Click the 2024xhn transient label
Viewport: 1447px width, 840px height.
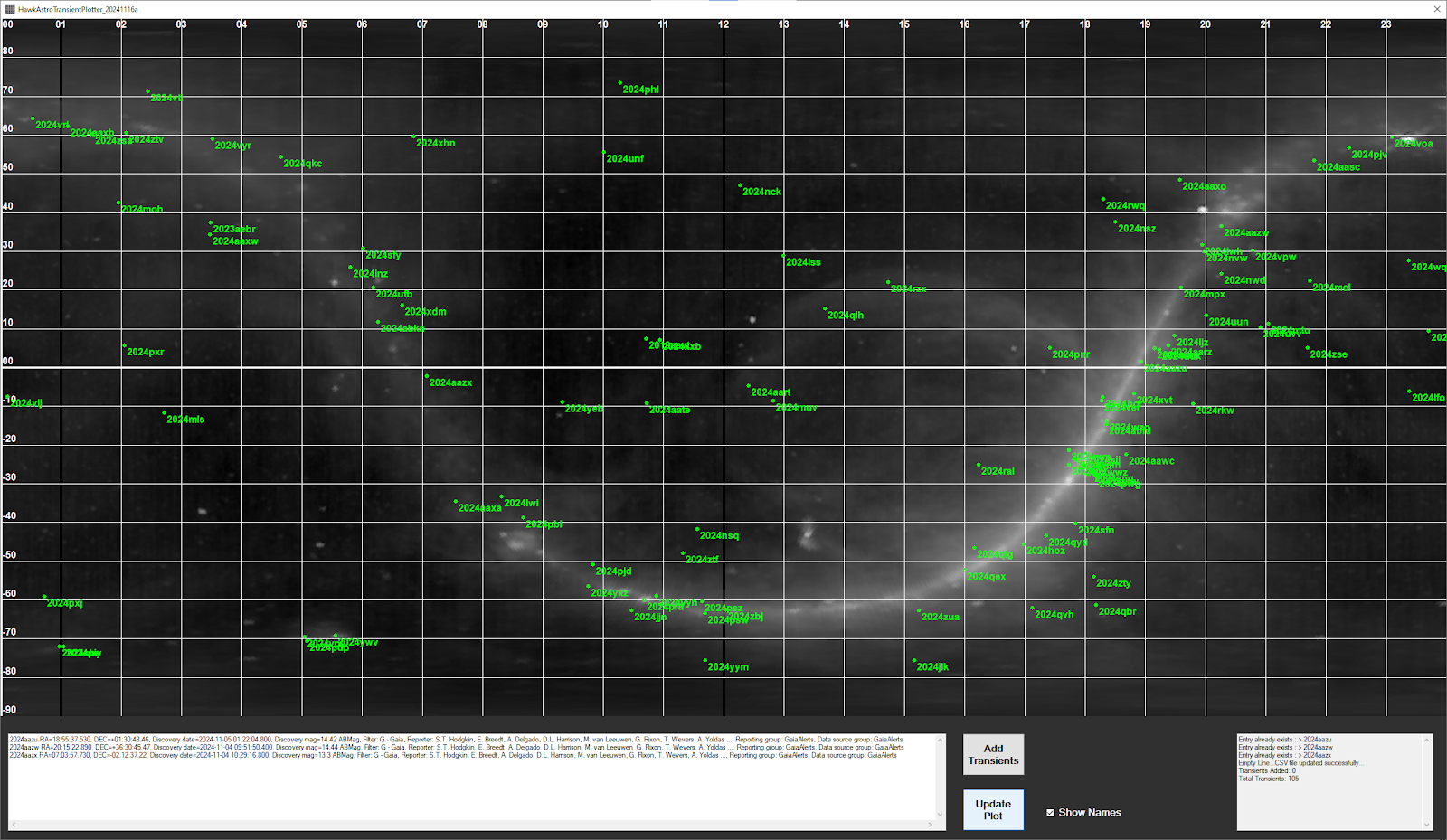tap(436, 144)
